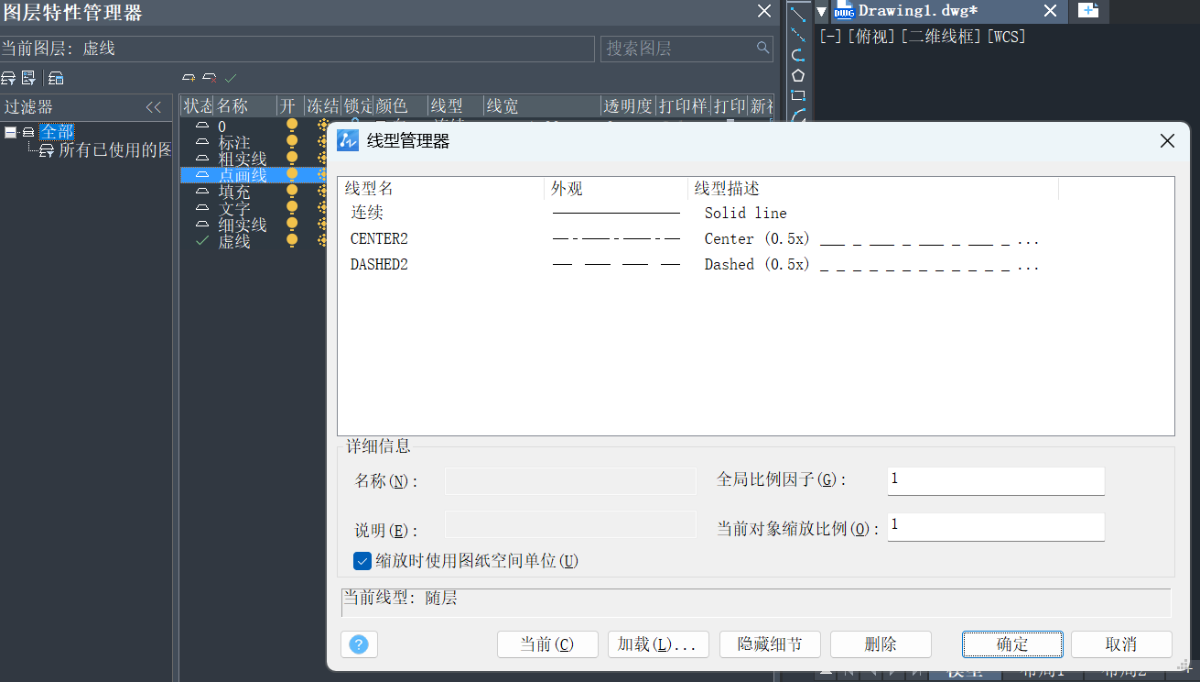The height and width of the screenshot is (682, 1200).
Task: Click the 全局比例因子 input field
Action: [995, 480]
